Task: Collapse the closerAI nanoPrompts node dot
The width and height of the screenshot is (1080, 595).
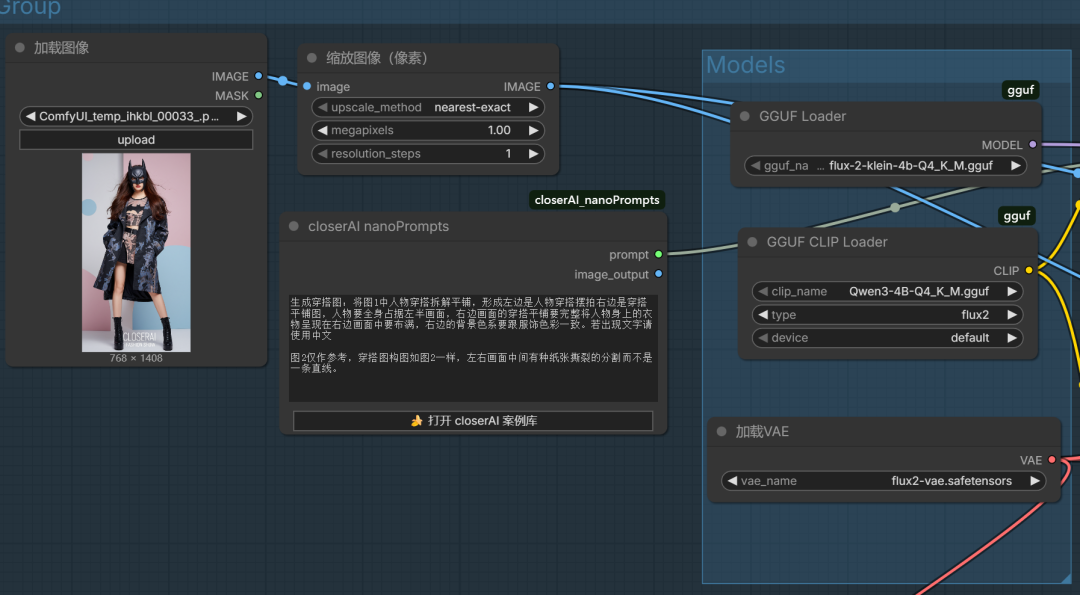Action: [294, 226]
